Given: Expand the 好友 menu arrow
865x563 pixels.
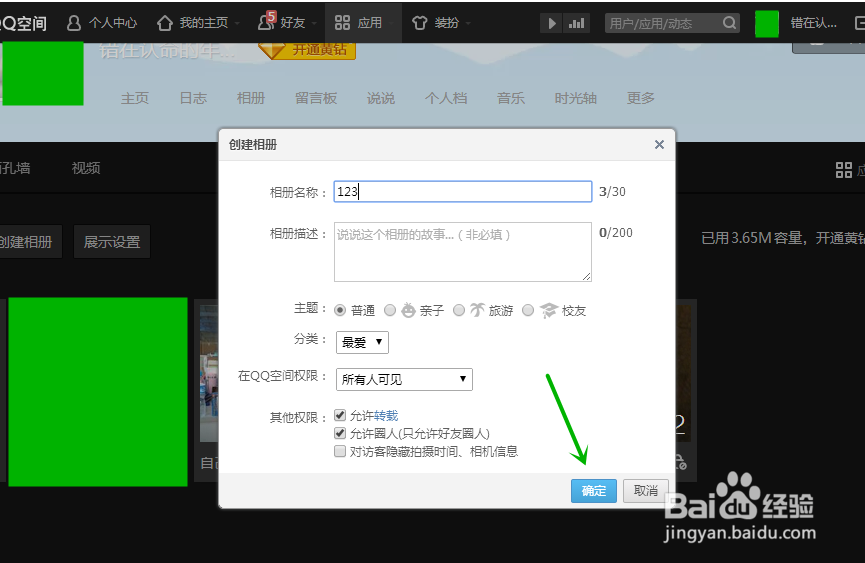Looking at the screenshot, I should point(314,24).
